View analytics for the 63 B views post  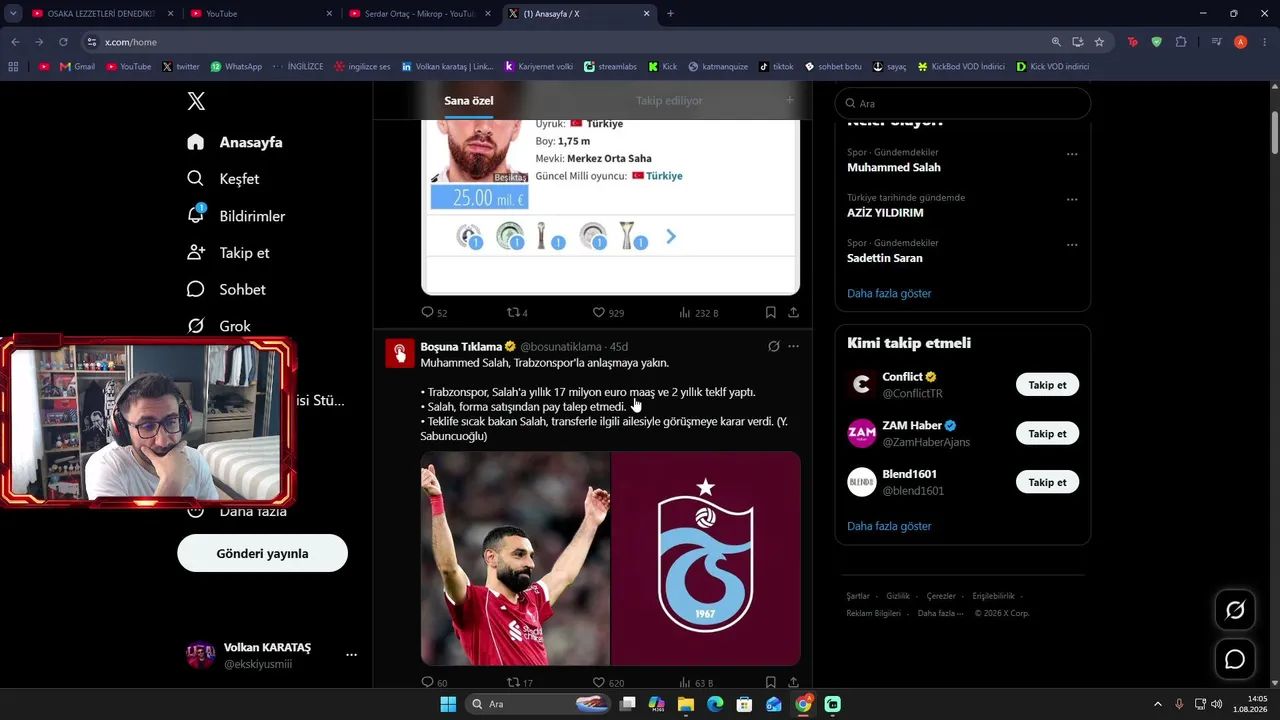tap(696, 683)
